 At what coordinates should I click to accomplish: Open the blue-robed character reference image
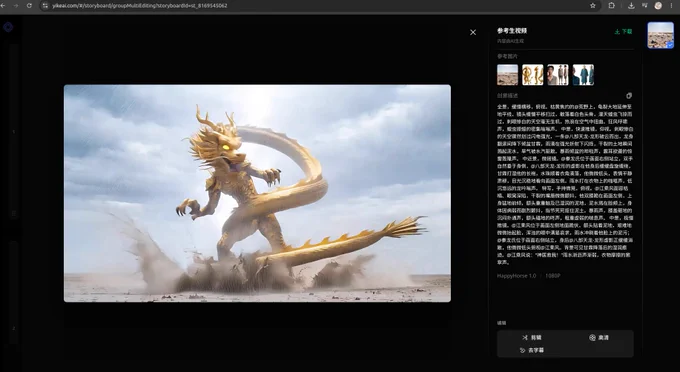583,75
